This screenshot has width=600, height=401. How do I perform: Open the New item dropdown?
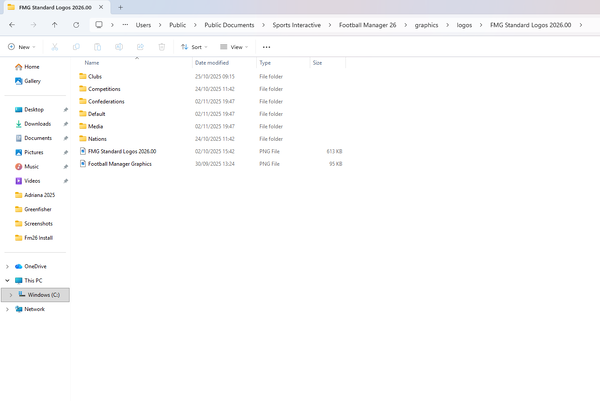point(22,47)
